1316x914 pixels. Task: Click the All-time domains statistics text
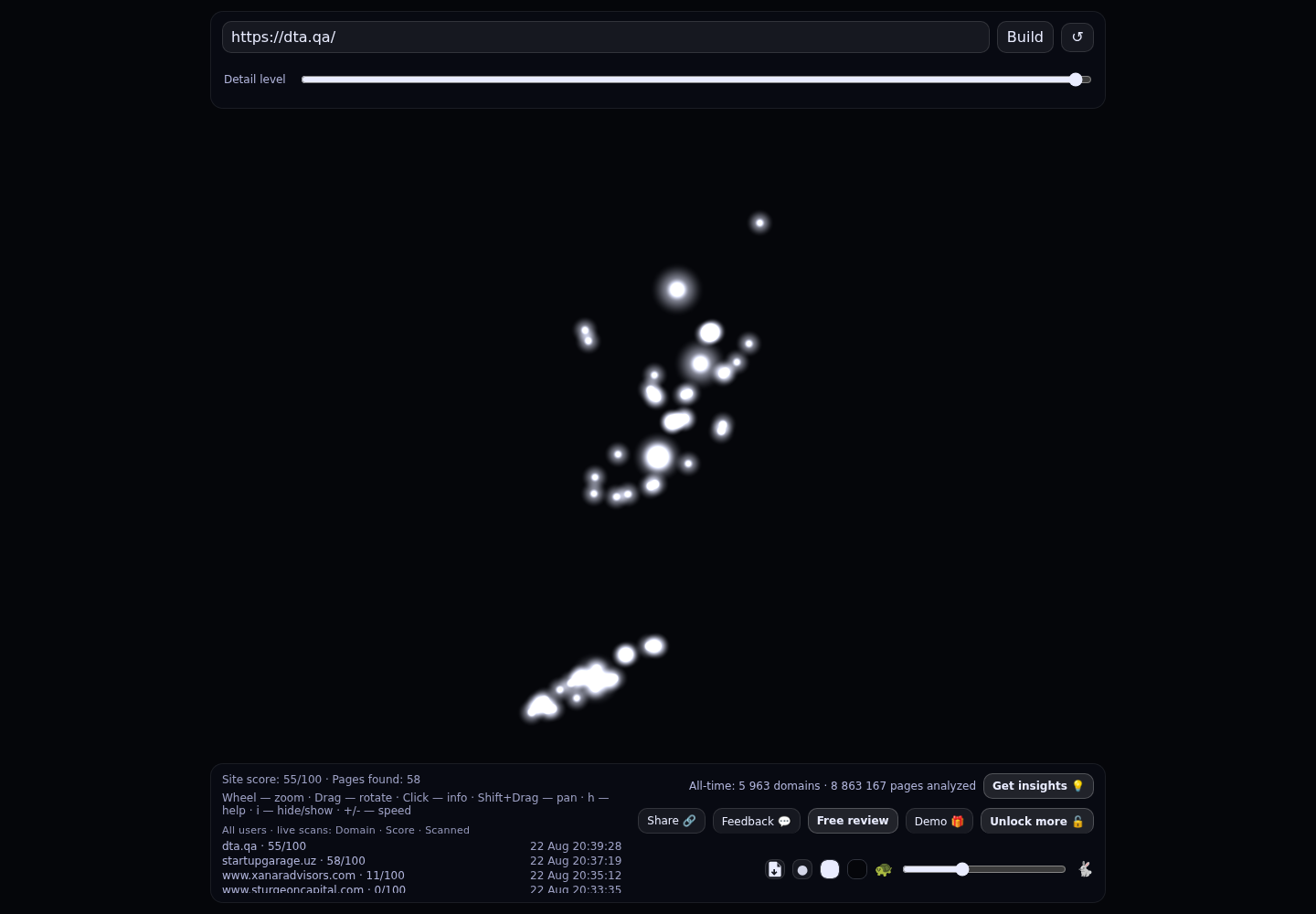click(833, 786)
